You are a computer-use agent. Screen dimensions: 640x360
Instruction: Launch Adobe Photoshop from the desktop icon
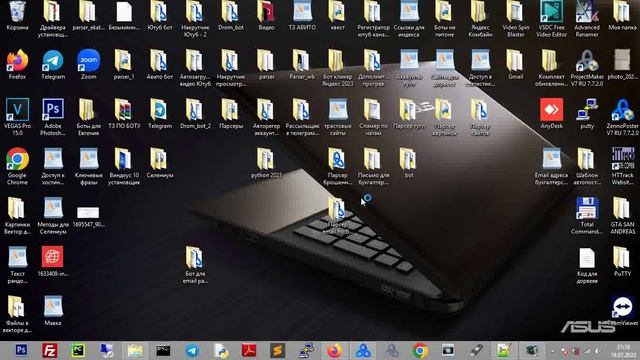(x=53, y=110)
